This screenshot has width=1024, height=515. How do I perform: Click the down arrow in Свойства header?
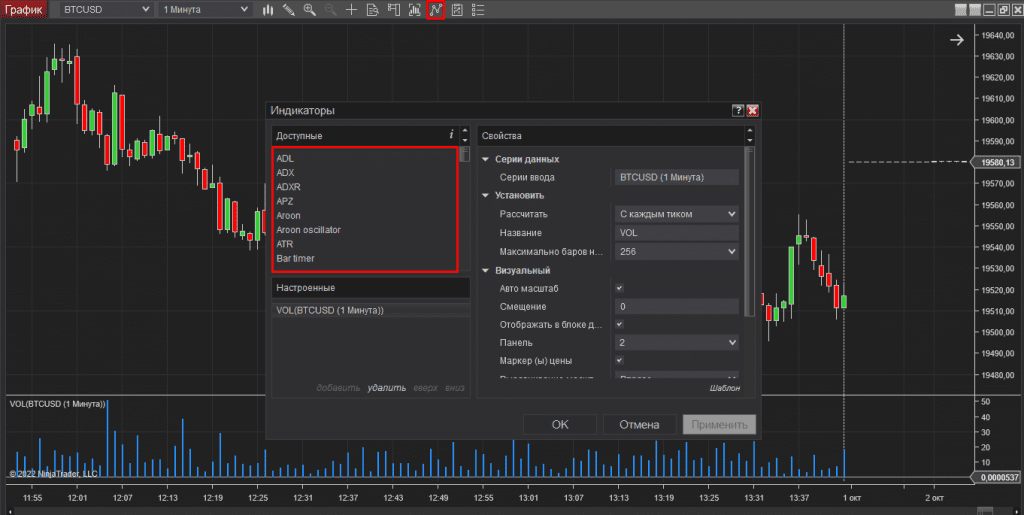pos(750,140)
